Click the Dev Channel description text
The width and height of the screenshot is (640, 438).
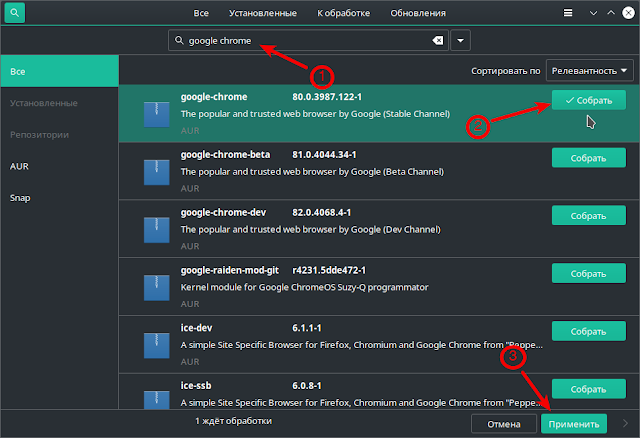311,229
